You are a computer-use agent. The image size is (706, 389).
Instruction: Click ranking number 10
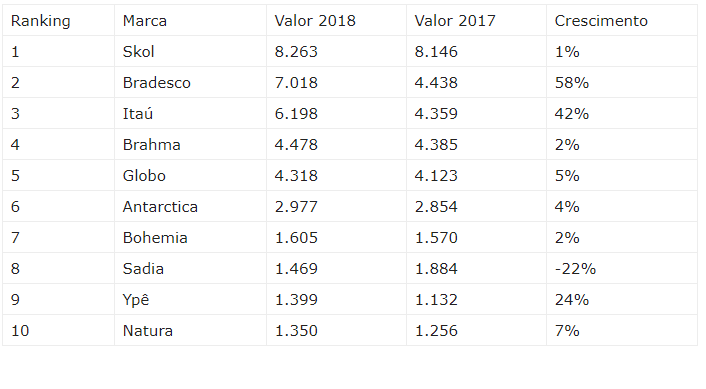click(20, 330)
